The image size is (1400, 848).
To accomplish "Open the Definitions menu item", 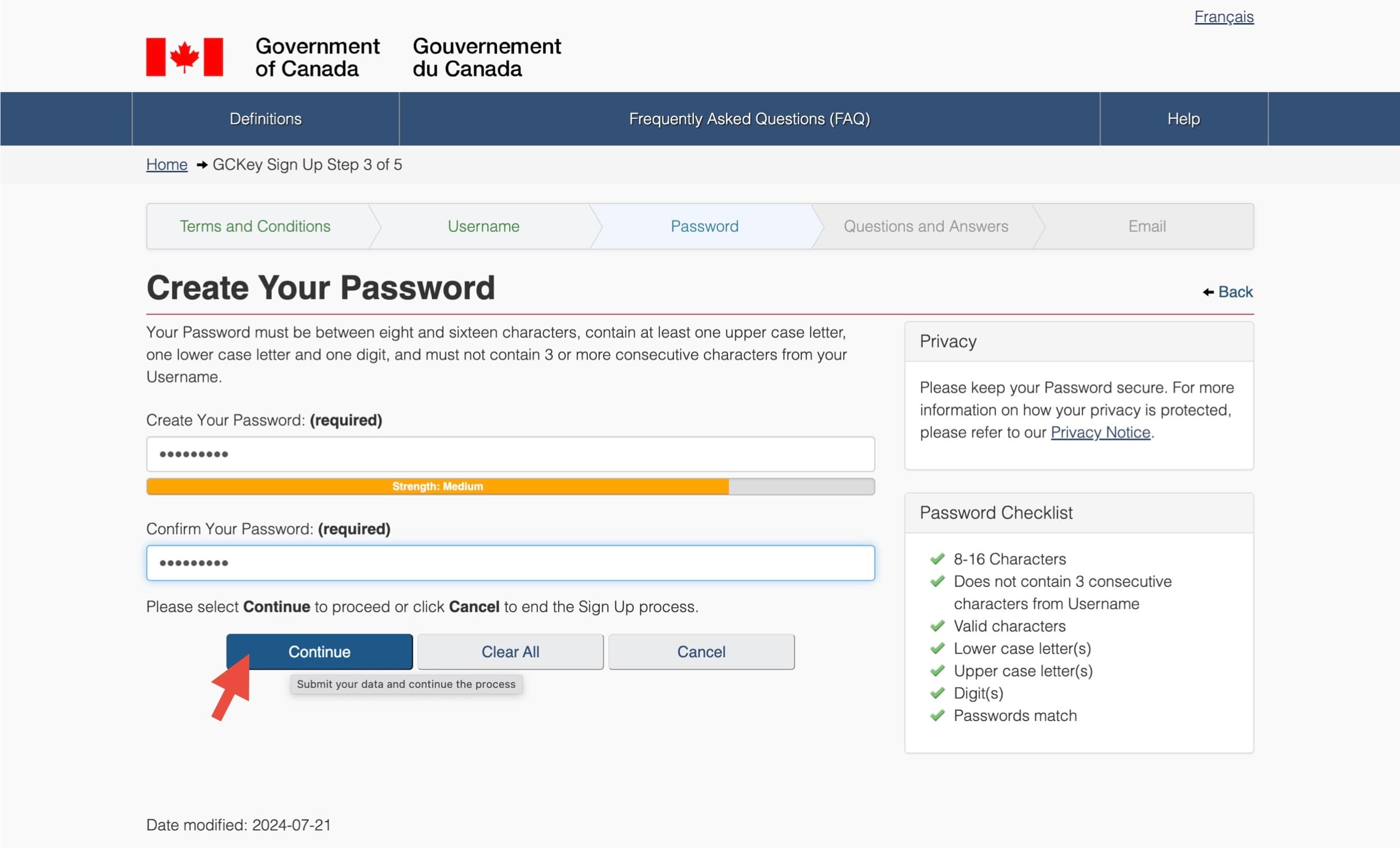I will (x=266, y=119).
